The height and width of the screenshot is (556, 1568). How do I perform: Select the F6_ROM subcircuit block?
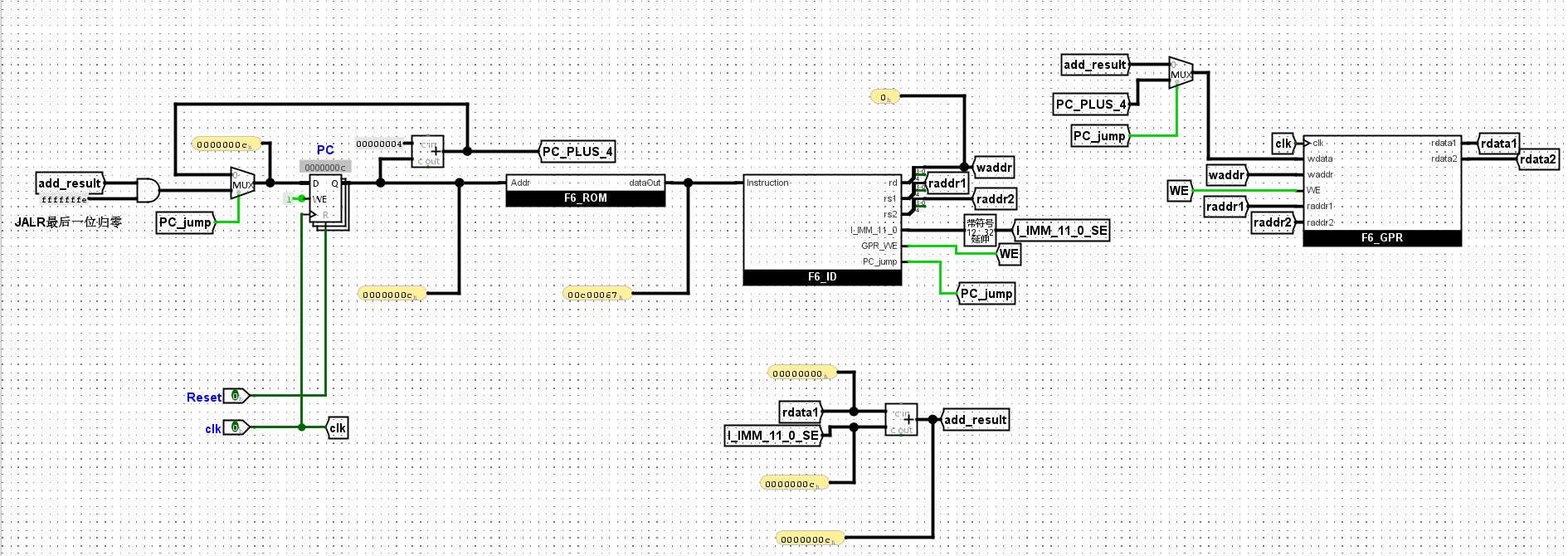pyautogui.click(x=585, y=191)
